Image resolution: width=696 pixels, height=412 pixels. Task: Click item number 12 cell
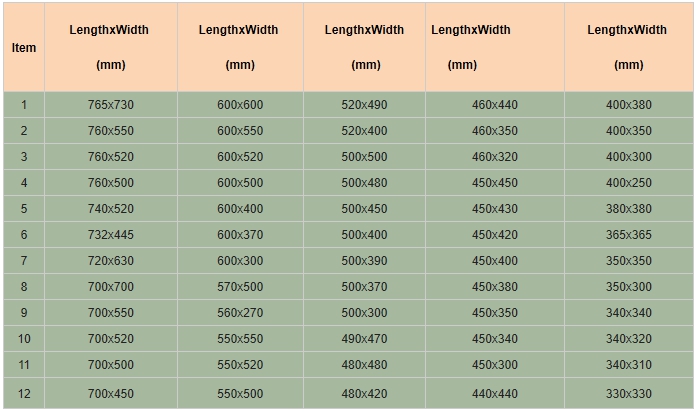(x=24, y=393)
